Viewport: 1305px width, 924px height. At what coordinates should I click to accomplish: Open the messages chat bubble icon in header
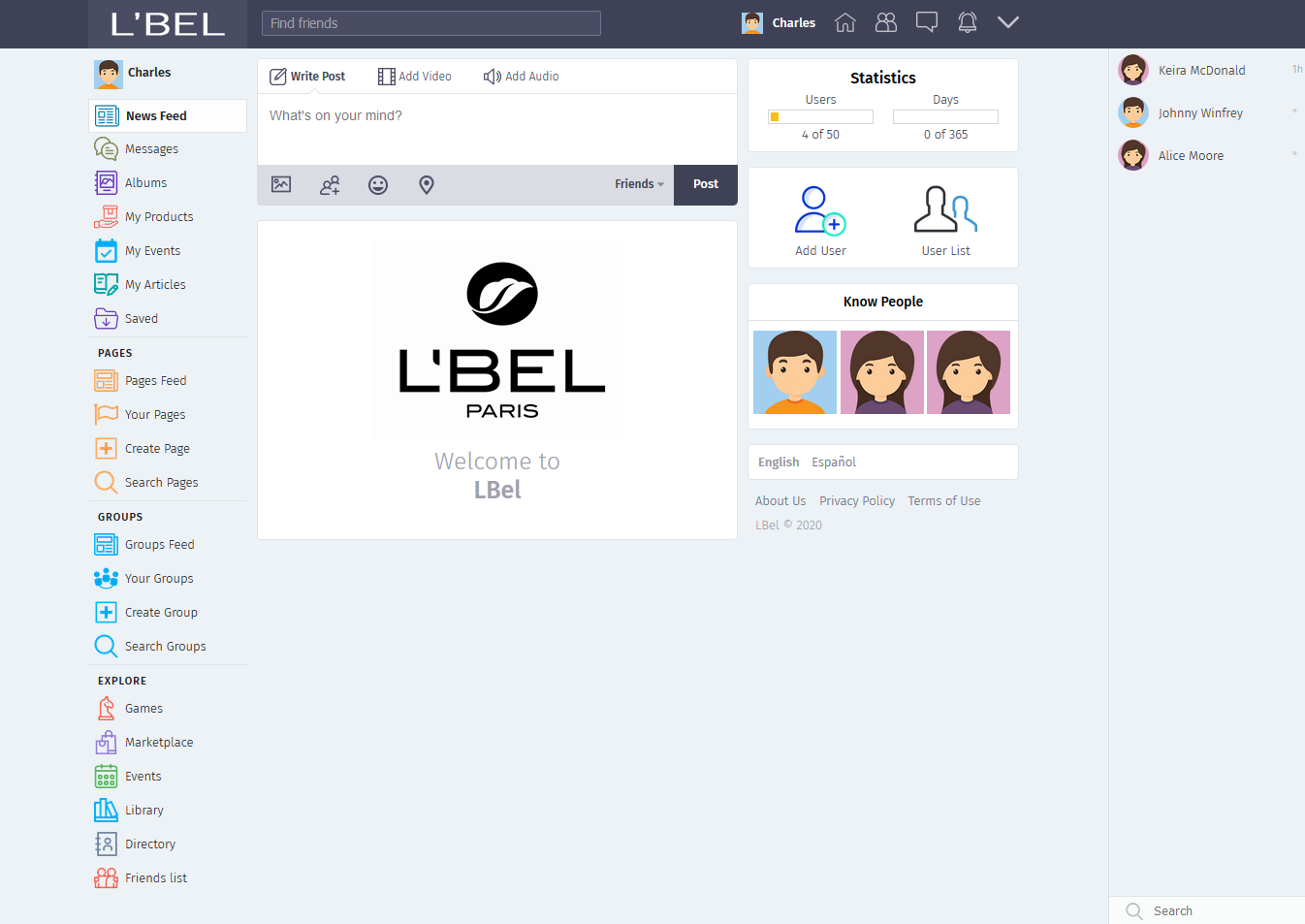pyautogui.click(x=927, y=22)
